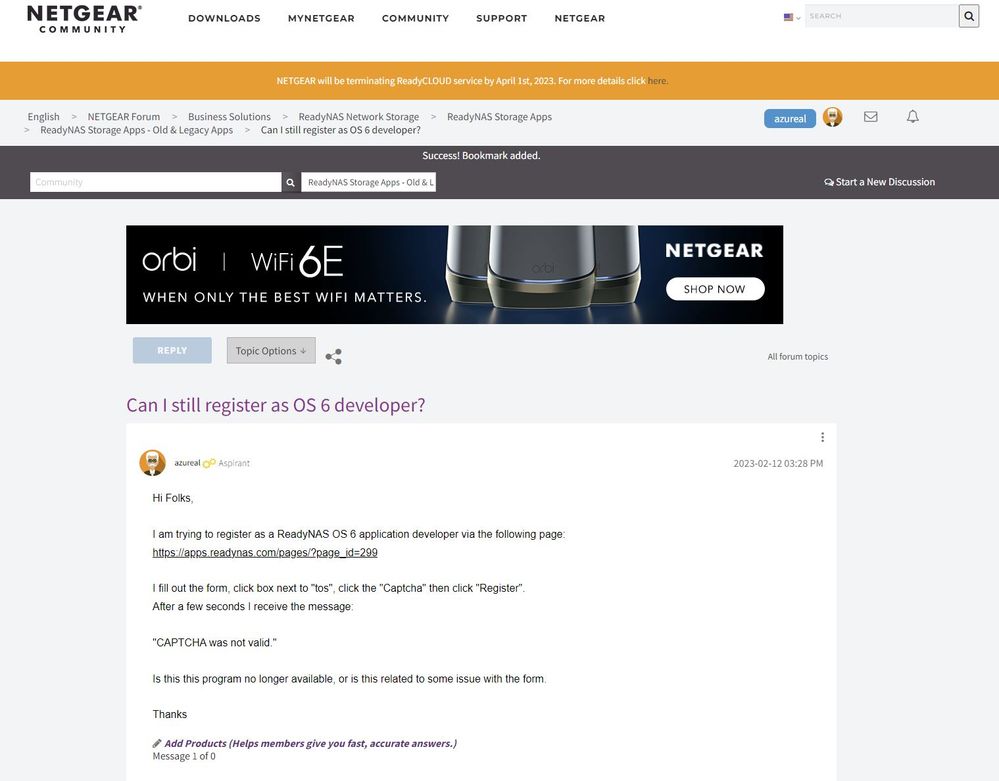The image size is (999, 781).
Task: Click the post timestamp 2023-02-12 03:28 PM
Action: point(778,464)
